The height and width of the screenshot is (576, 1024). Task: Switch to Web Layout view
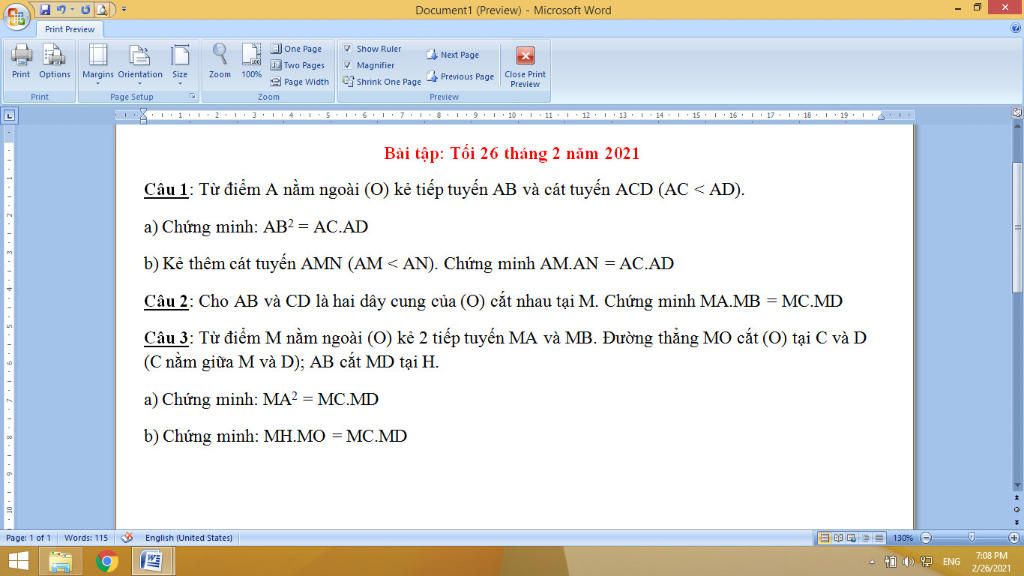click(852, 537)
